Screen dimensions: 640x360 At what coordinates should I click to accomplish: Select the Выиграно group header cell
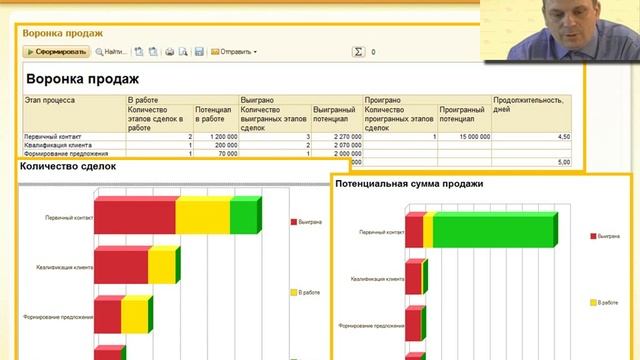coord(301,100)
